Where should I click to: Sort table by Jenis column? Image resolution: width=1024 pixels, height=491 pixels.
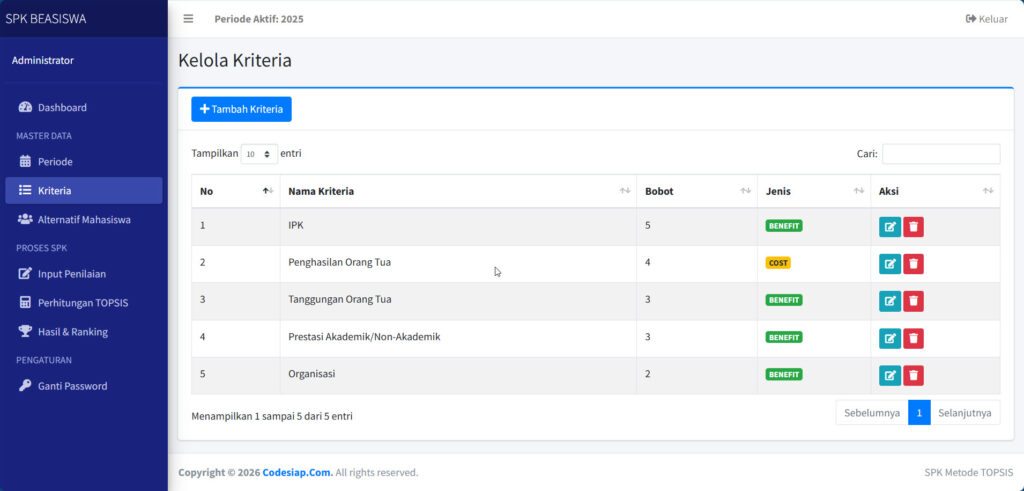[x=813, y=191]
